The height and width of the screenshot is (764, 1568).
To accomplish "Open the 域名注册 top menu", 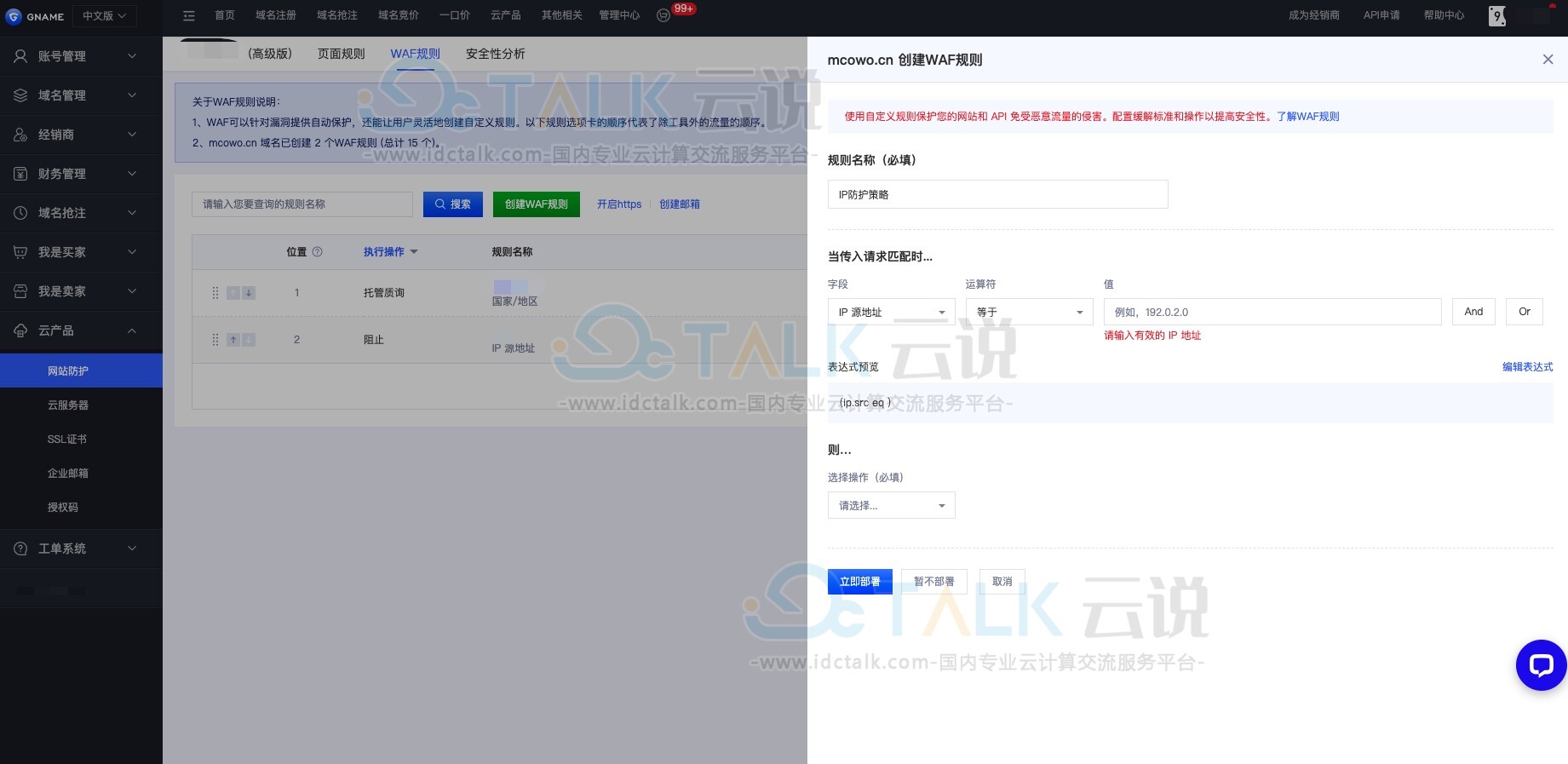I will click(276, 15).
